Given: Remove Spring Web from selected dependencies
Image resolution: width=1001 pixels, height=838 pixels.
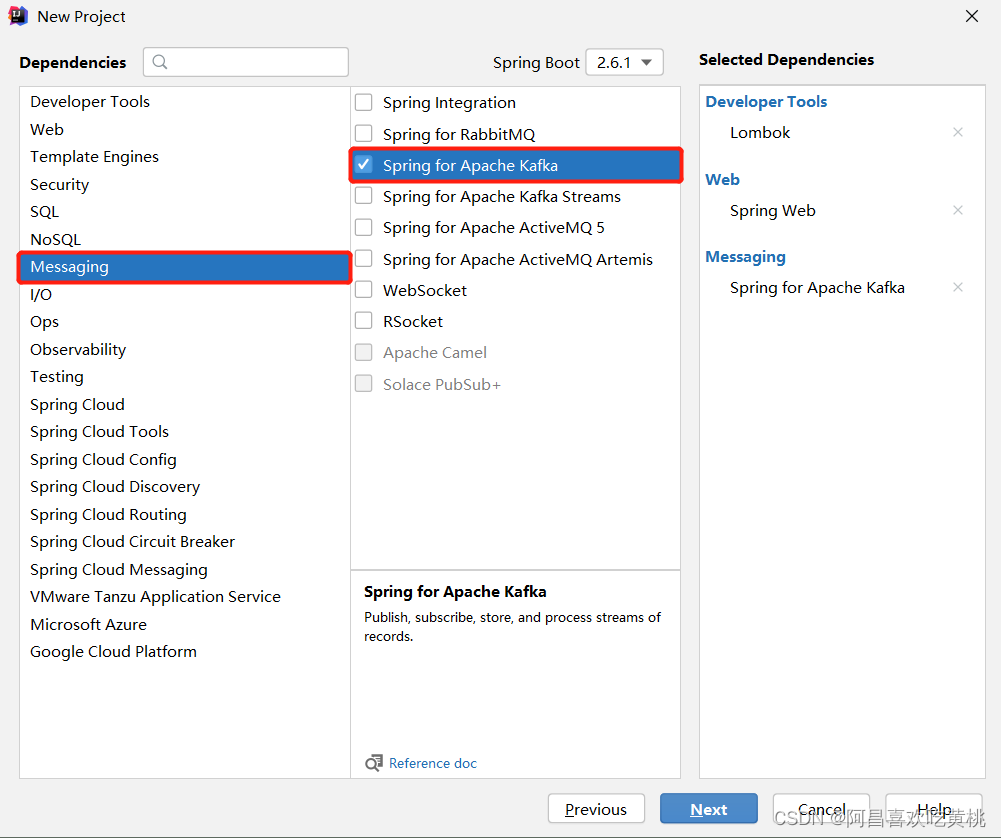Looking at the screenshot, I should (x=958, y=210).
